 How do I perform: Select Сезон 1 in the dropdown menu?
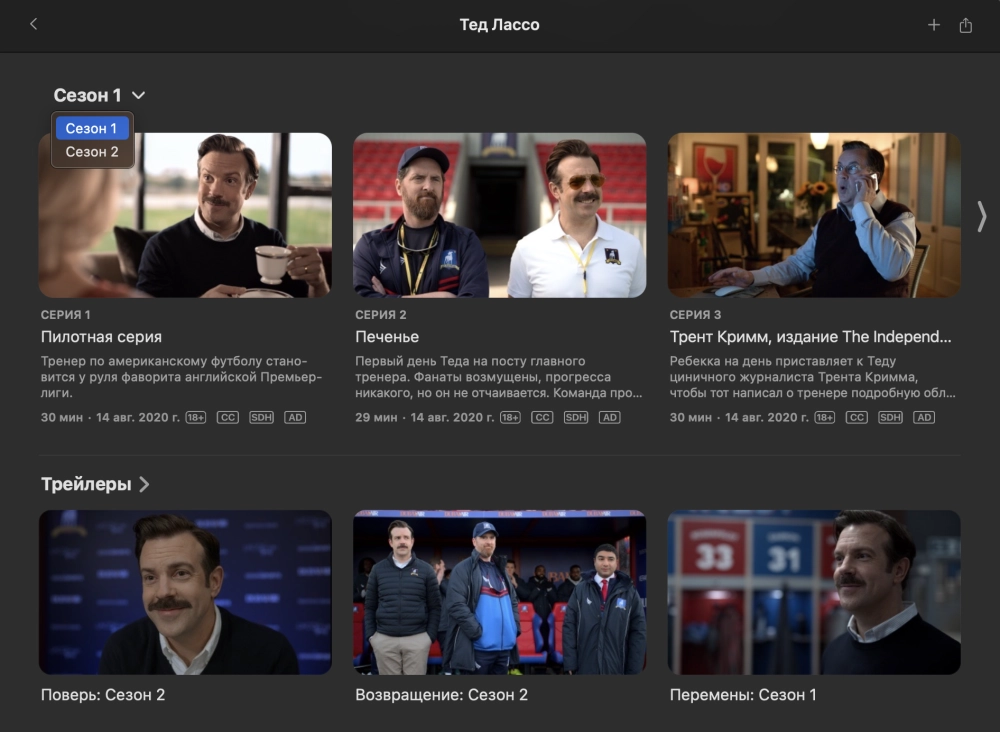click(x=92, y=128)
